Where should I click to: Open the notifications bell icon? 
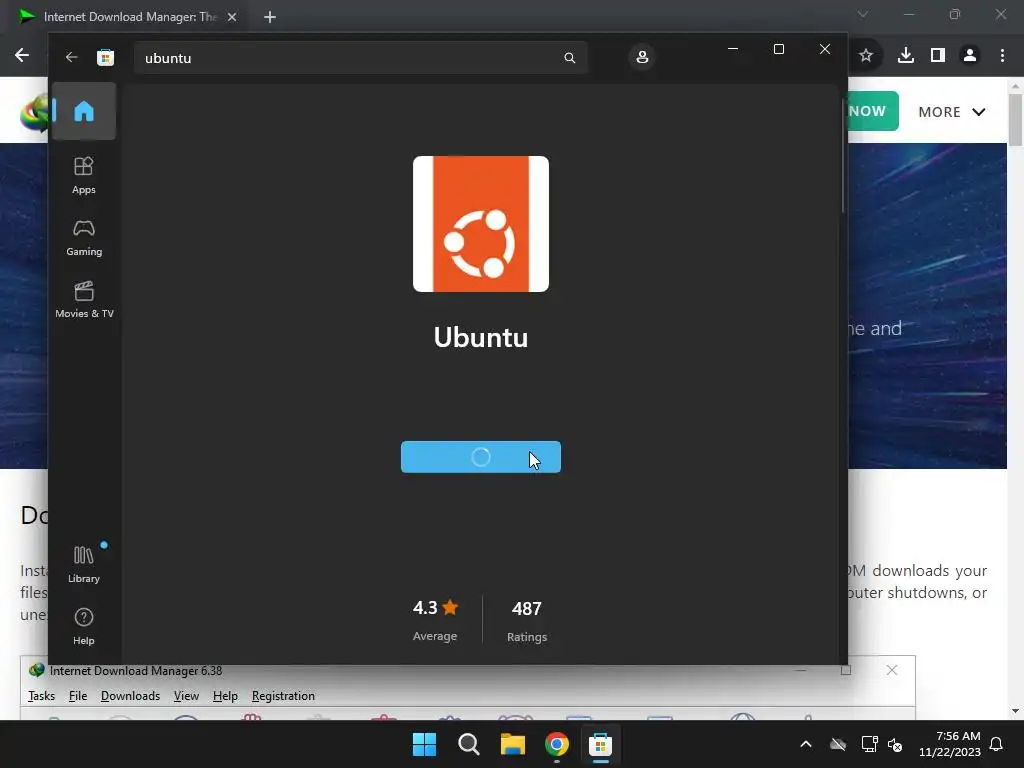tap(997, 744)
